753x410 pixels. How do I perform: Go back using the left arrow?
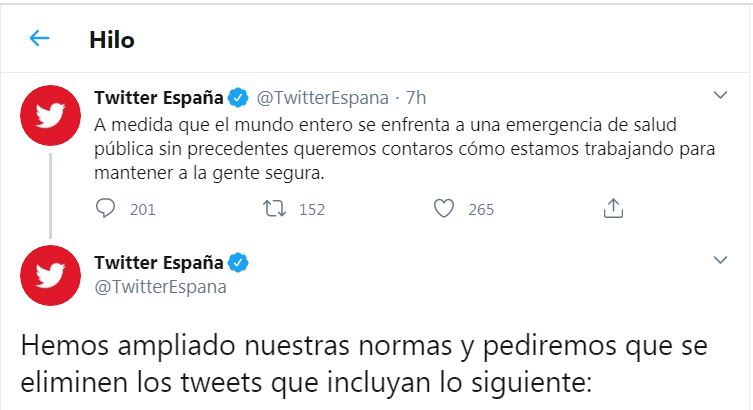[39, 39]
